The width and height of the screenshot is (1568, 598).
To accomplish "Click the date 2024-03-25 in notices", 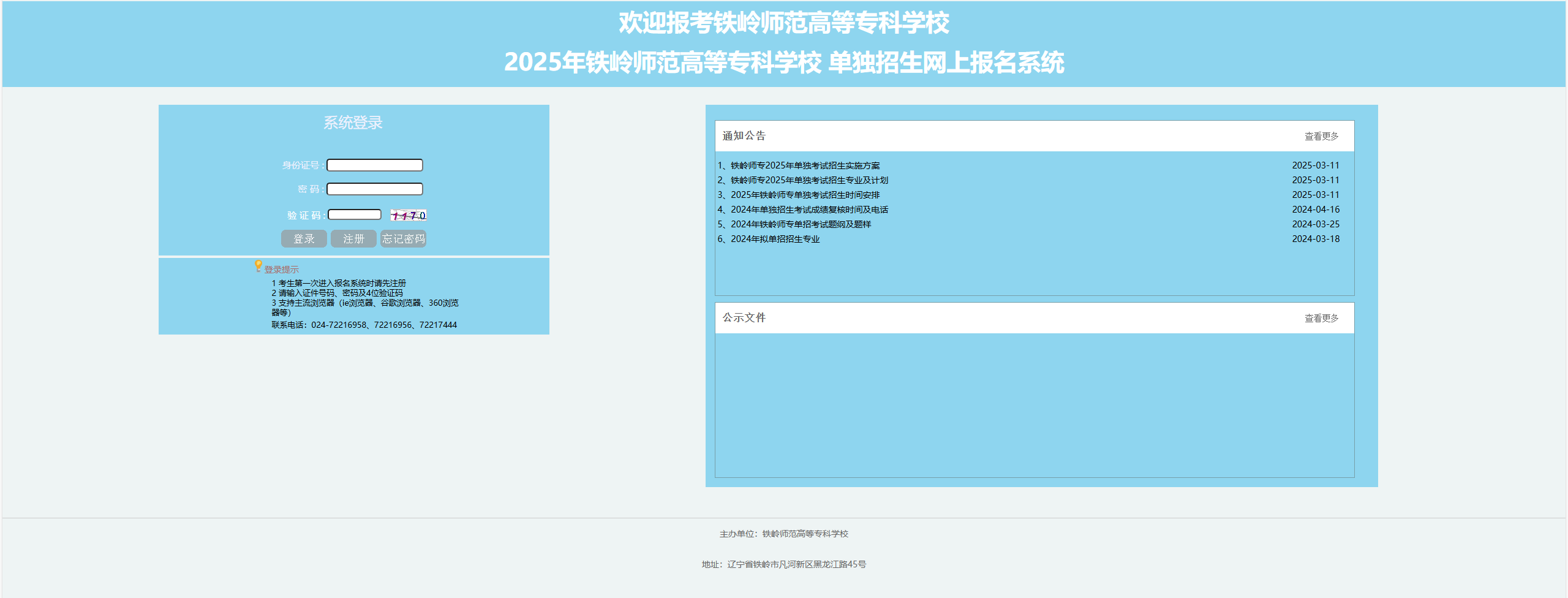I will (x=1316, y=224).
